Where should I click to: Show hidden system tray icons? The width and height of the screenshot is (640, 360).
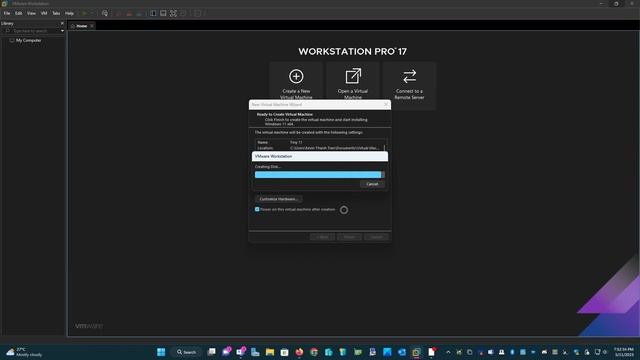pos(448,352)
